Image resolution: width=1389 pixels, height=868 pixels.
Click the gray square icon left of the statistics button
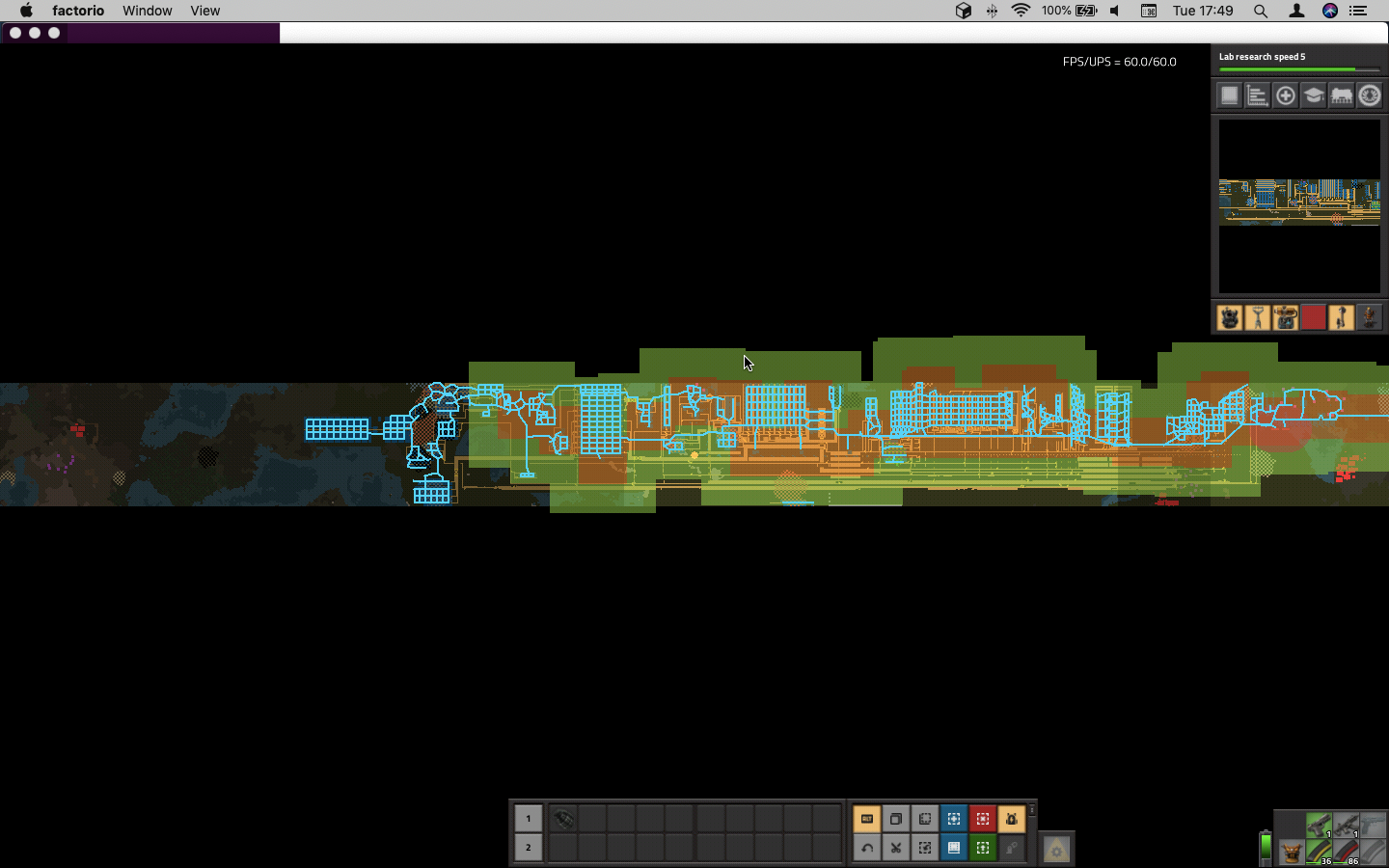pos(1229,95)
